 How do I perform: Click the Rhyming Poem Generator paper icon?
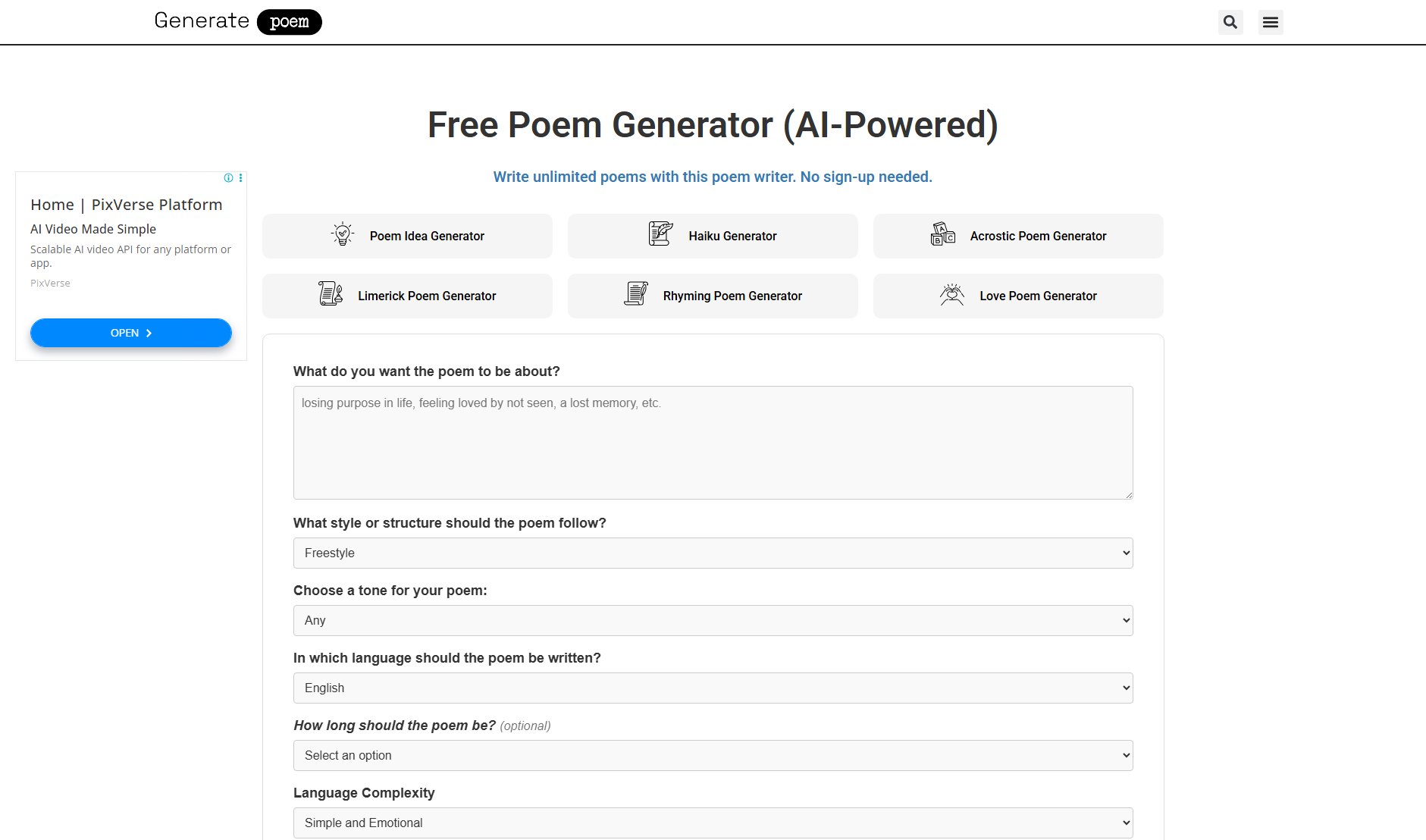636,294
